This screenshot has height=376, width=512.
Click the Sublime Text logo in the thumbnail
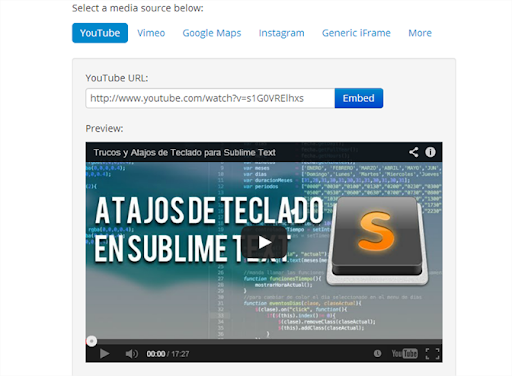377,241
